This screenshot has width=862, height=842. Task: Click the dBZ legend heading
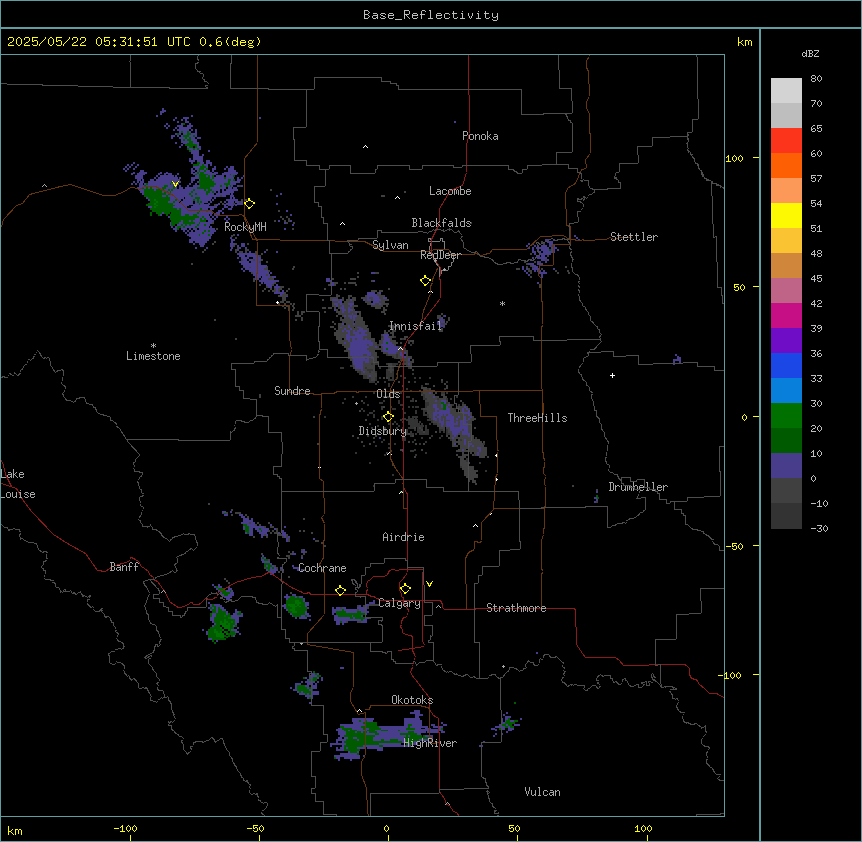[x=810, y=54]
